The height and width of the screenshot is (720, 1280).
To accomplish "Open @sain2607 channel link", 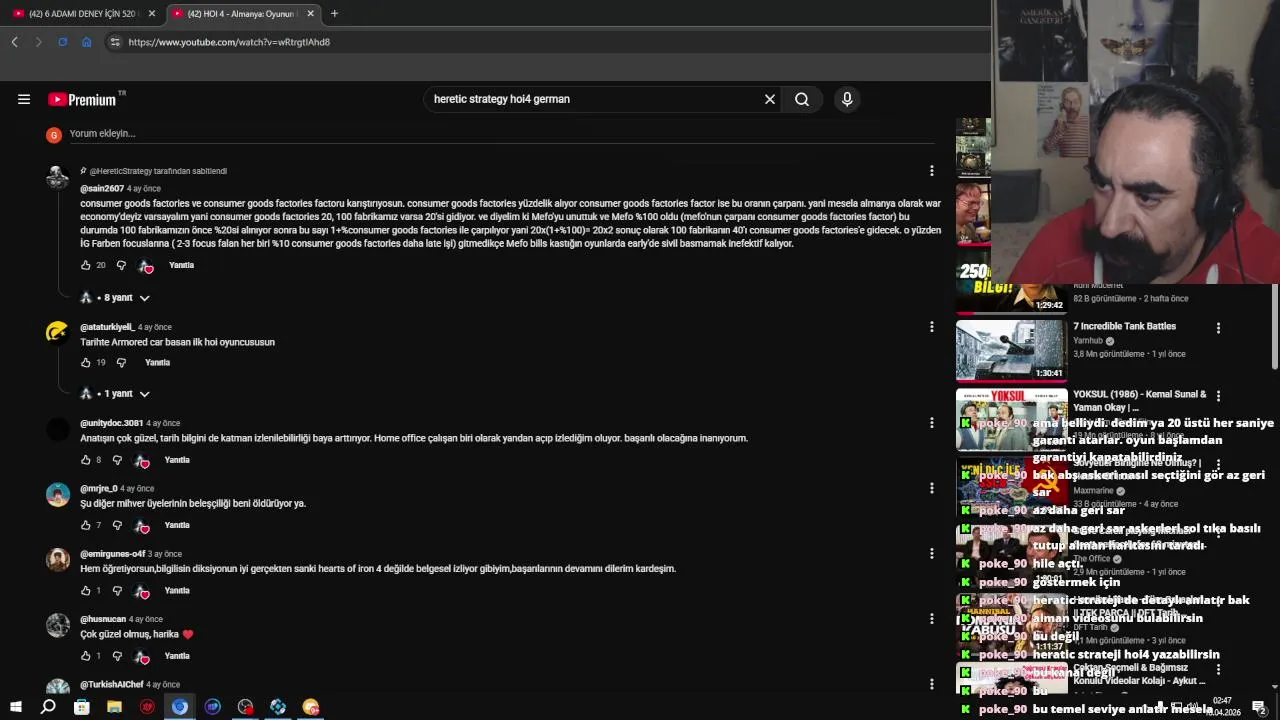I will click(102, 188).
